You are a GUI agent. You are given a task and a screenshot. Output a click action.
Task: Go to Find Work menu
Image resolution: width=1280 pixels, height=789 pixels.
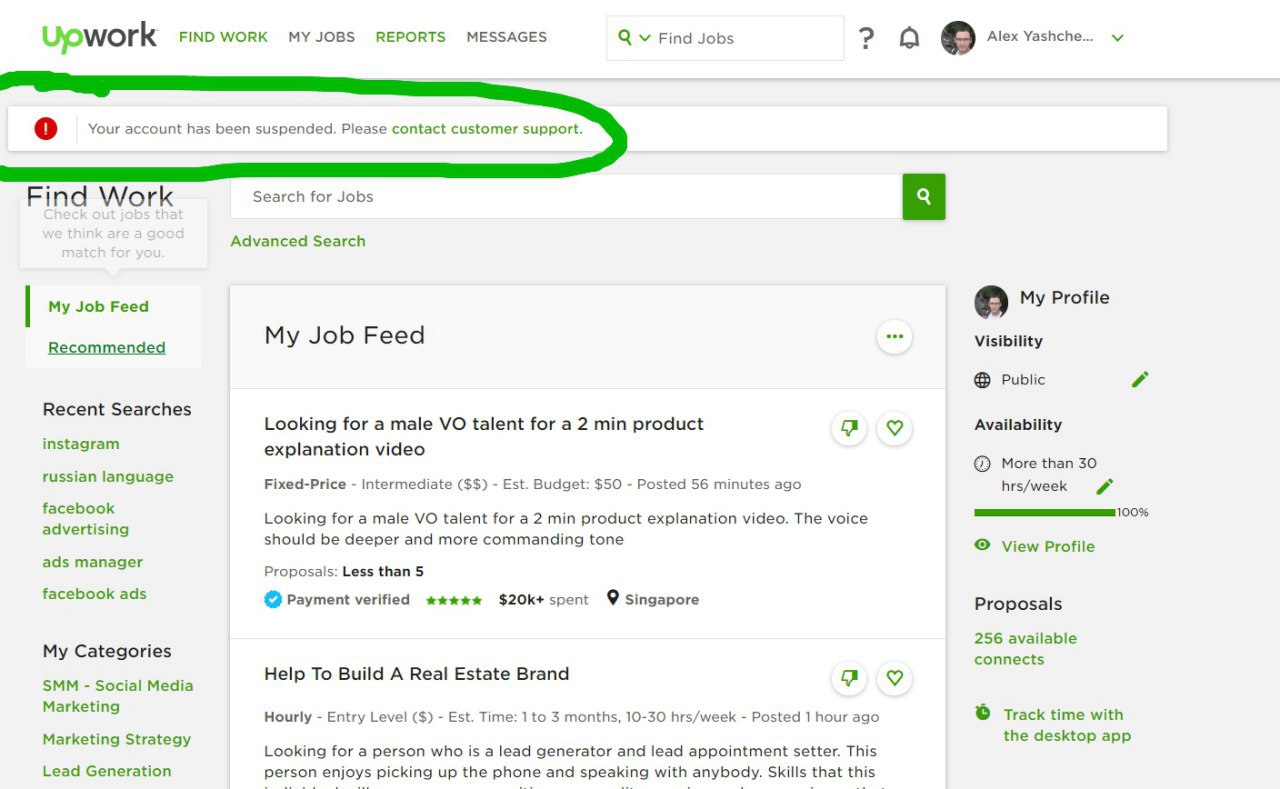point(223,37)
